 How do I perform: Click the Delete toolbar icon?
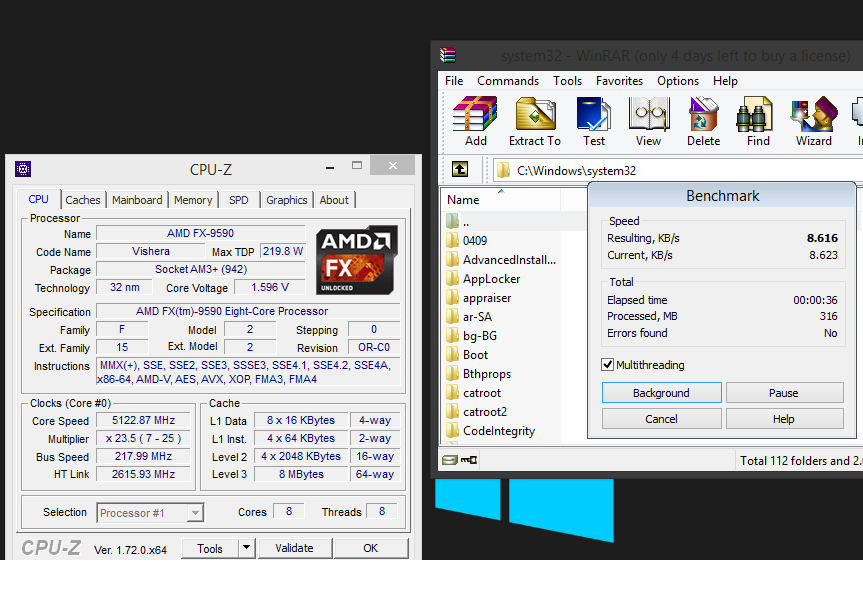tap(703, 114)
